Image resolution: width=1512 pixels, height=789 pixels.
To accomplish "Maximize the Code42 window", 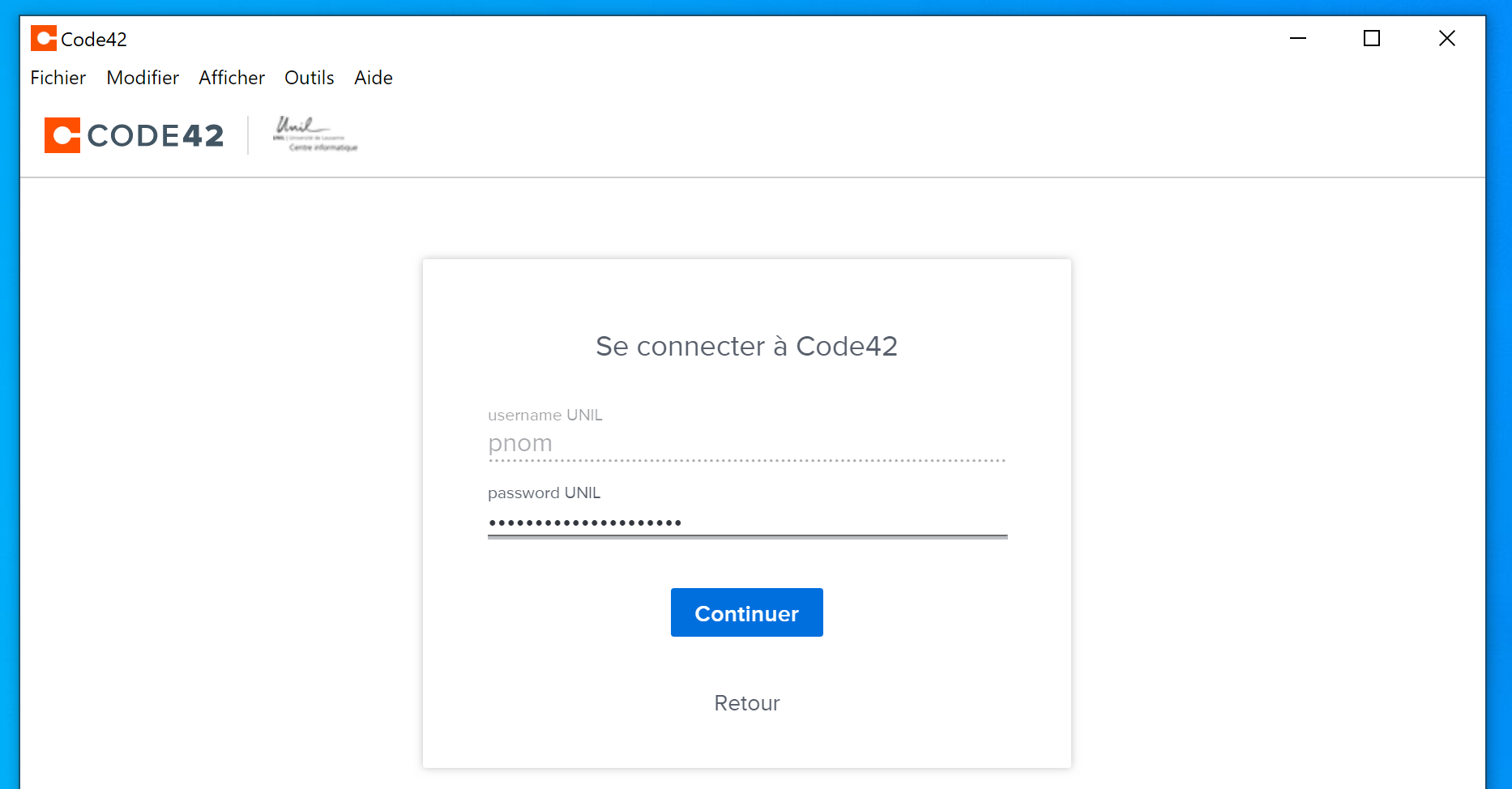I will click(x=1372, y=38).
